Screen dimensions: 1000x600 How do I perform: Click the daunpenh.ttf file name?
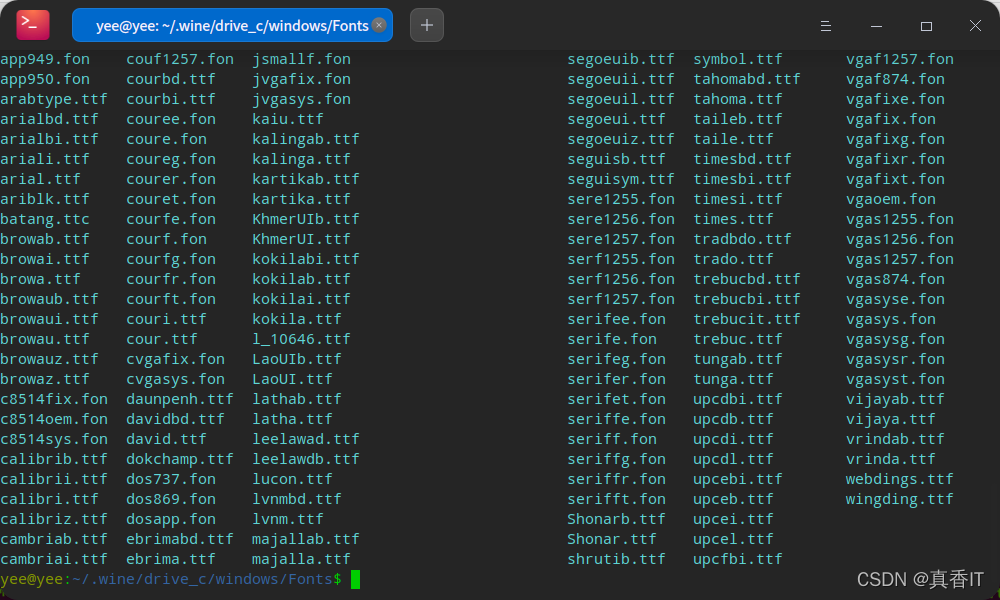coord(180,399)
